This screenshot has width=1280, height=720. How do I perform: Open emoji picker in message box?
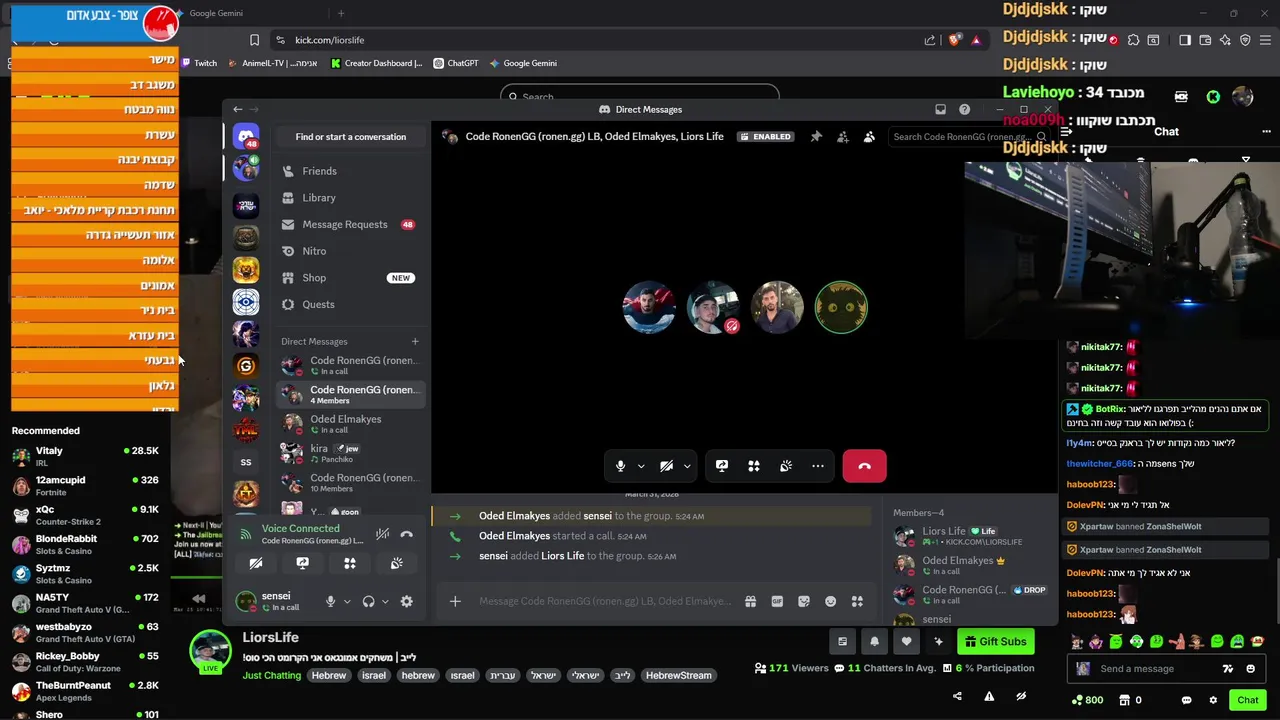point(830,601)
